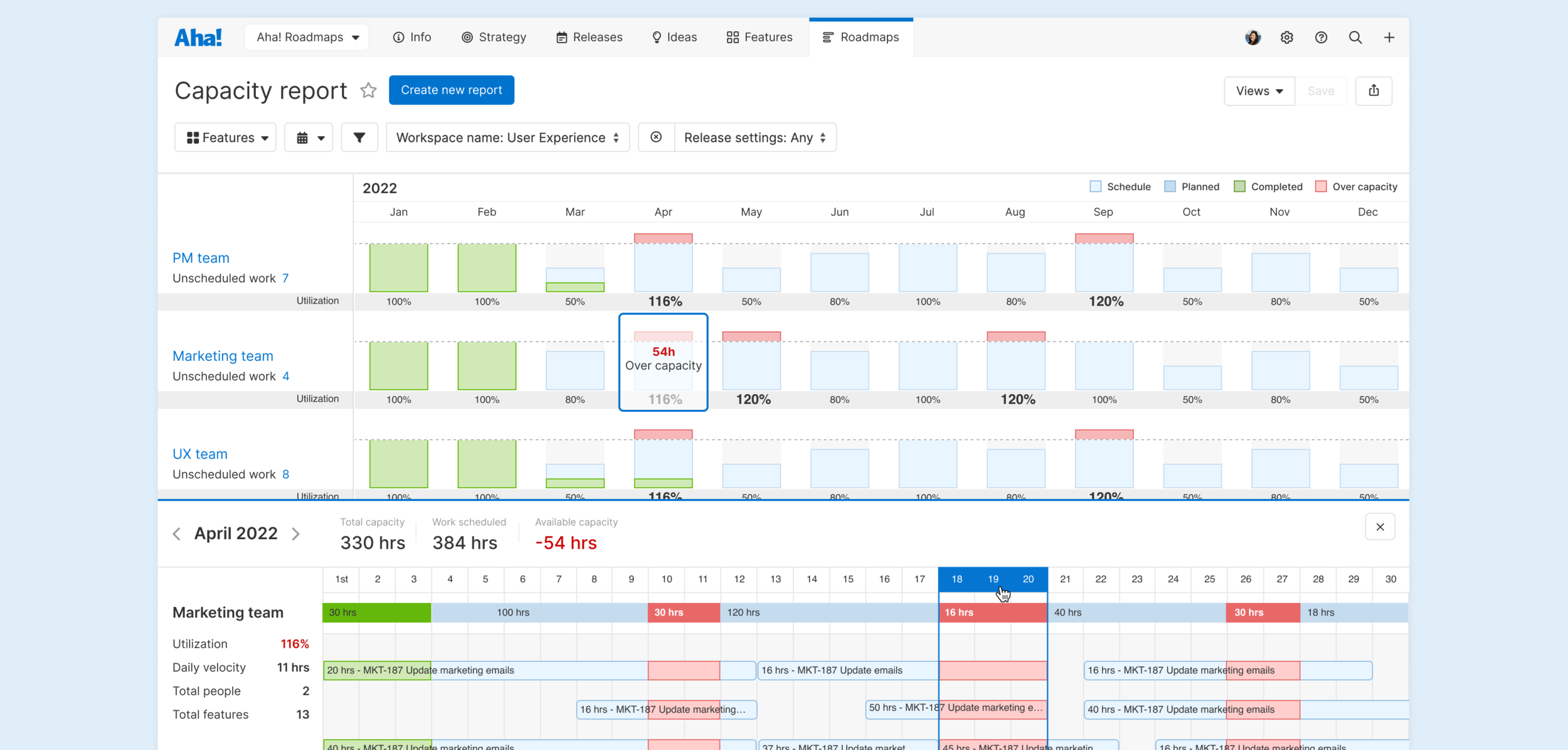Open the Aha! Roadmaps workspace dropdown
The height and width of the screenshot is (750, 1568).
[307, 37]
